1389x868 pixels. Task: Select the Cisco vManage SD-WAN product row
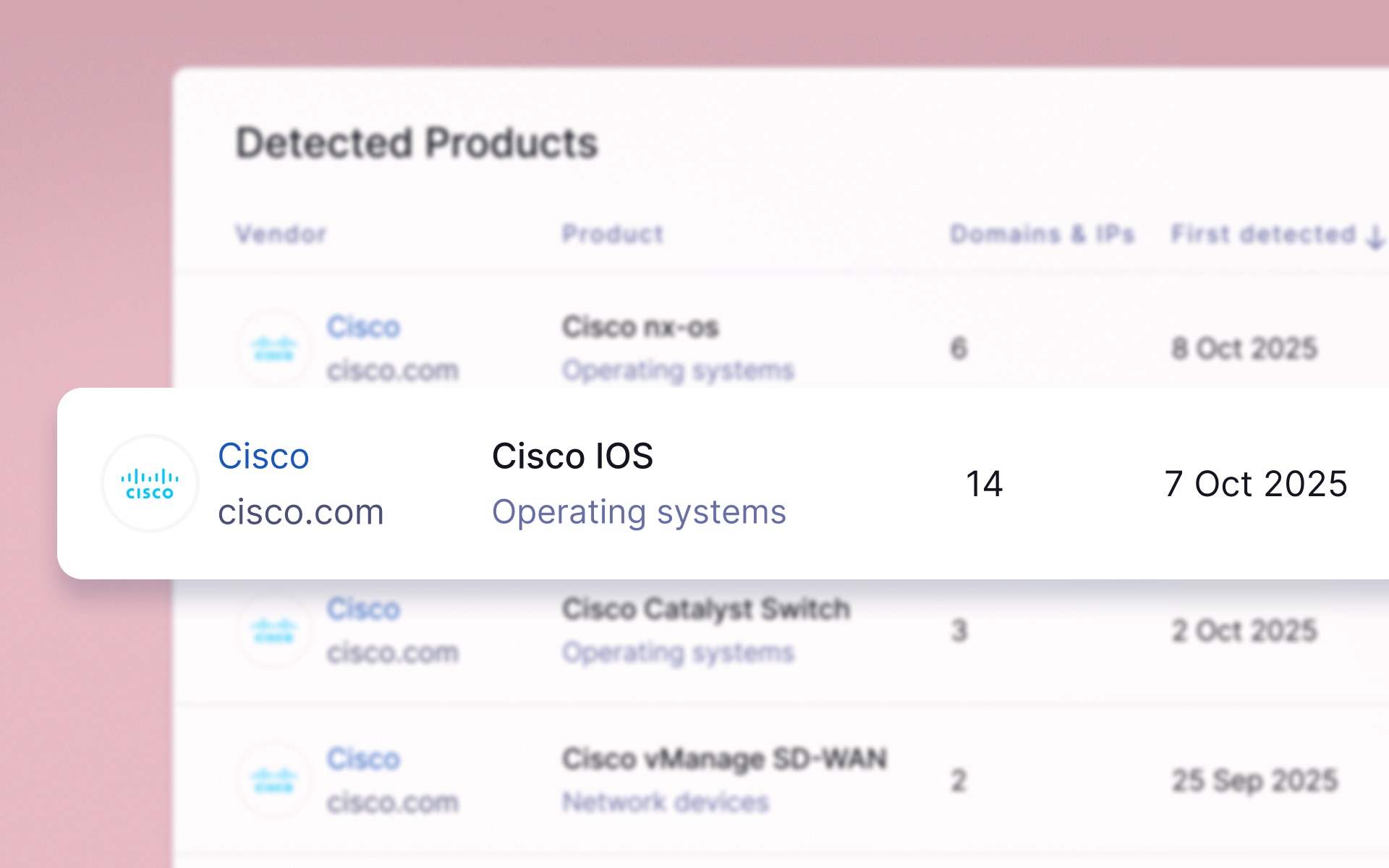click(x=726, y=759)
